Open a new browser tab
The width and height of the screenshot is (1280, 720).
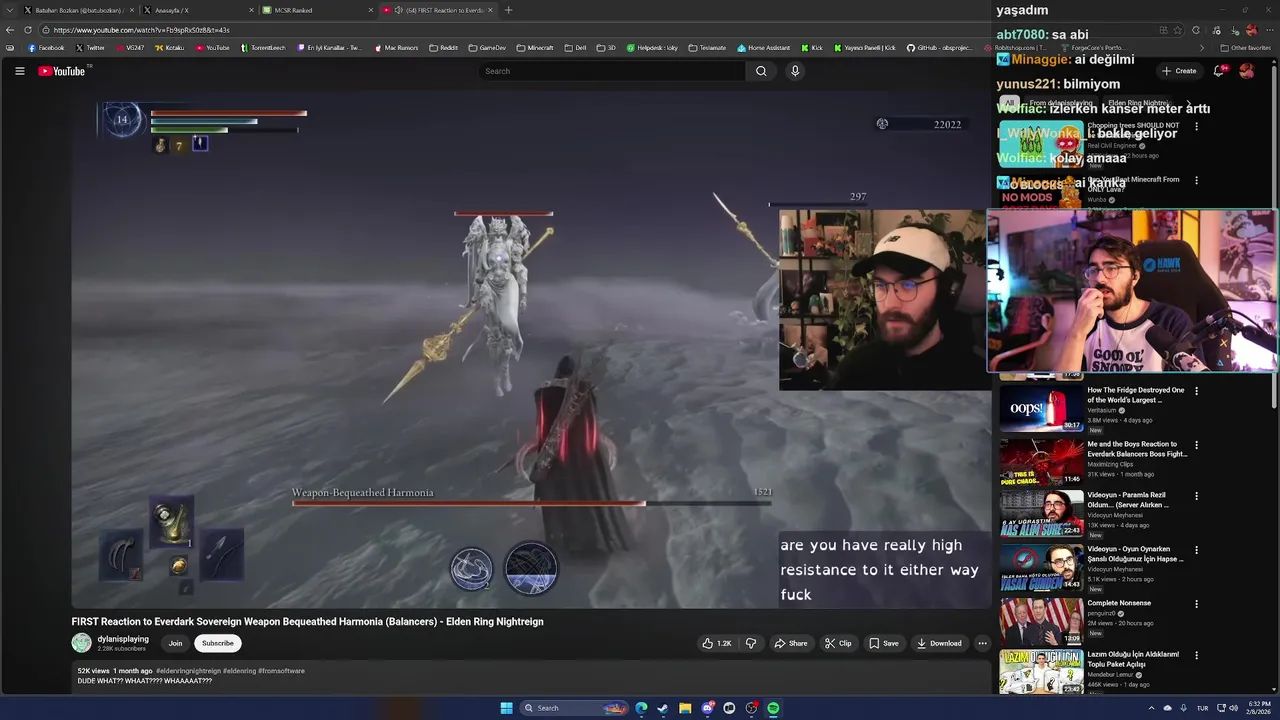point(508,10)
